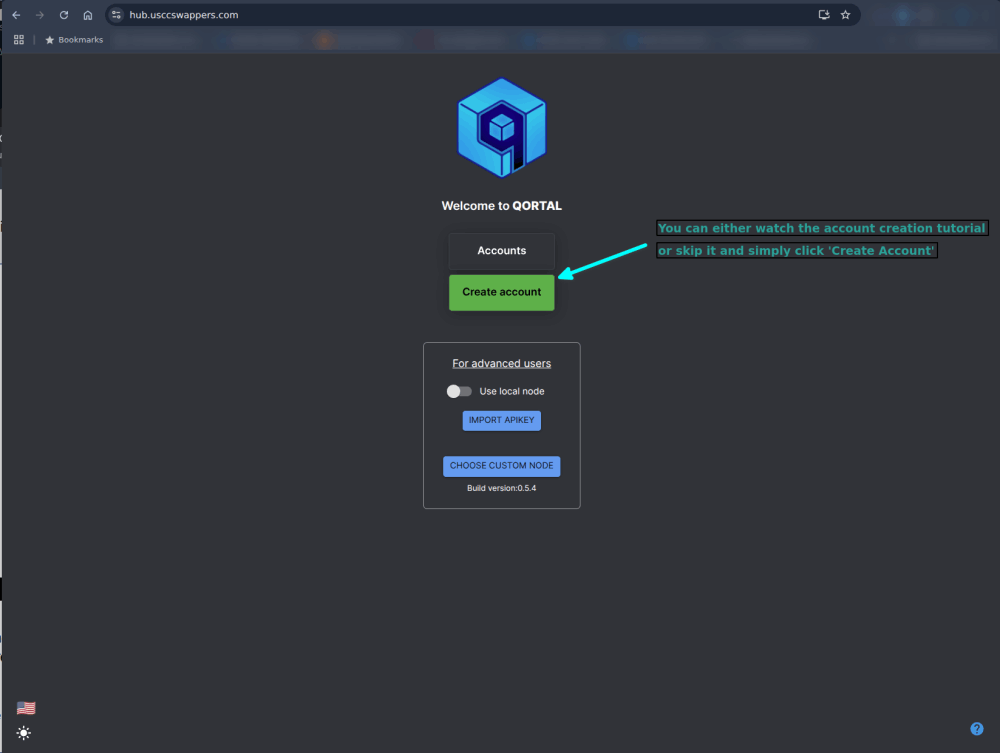Reload the current page

(x=64, y=15)
